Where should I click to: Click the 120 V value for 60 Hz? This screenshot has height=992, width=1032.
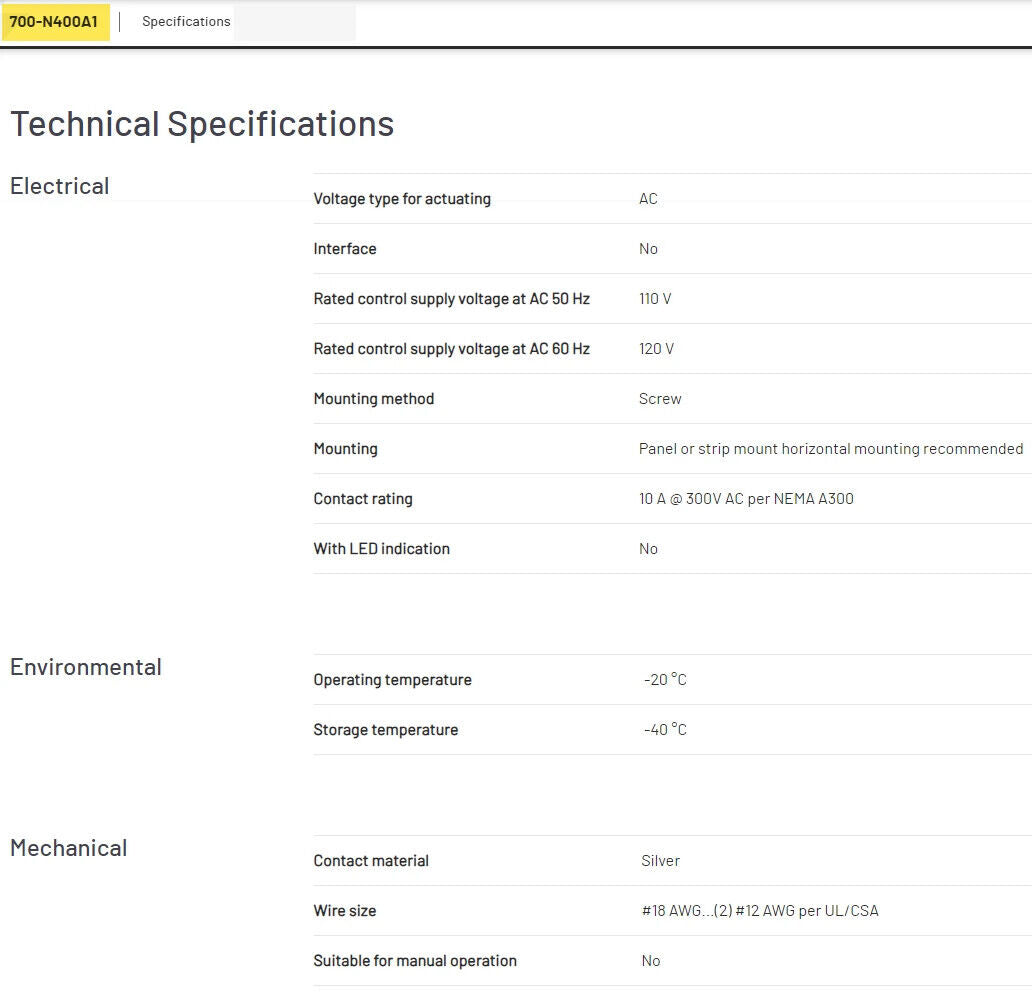pos(656,349)
